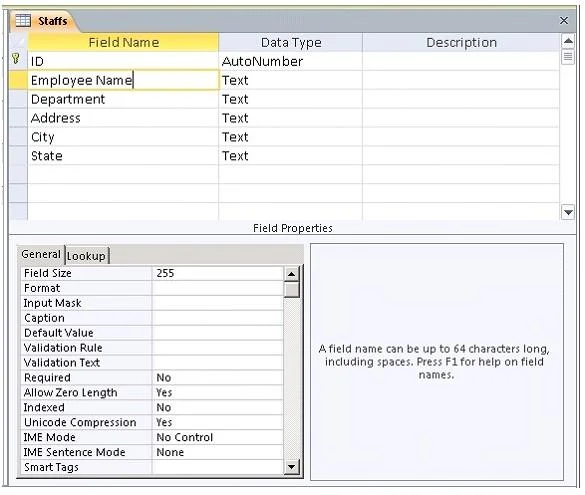Click the IME Sentence Mode value None

click(x=218, y=452)
